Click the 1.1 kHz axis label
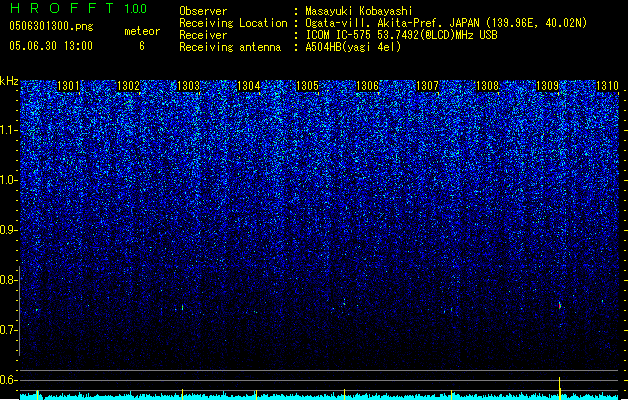 (x=9, y=130)
